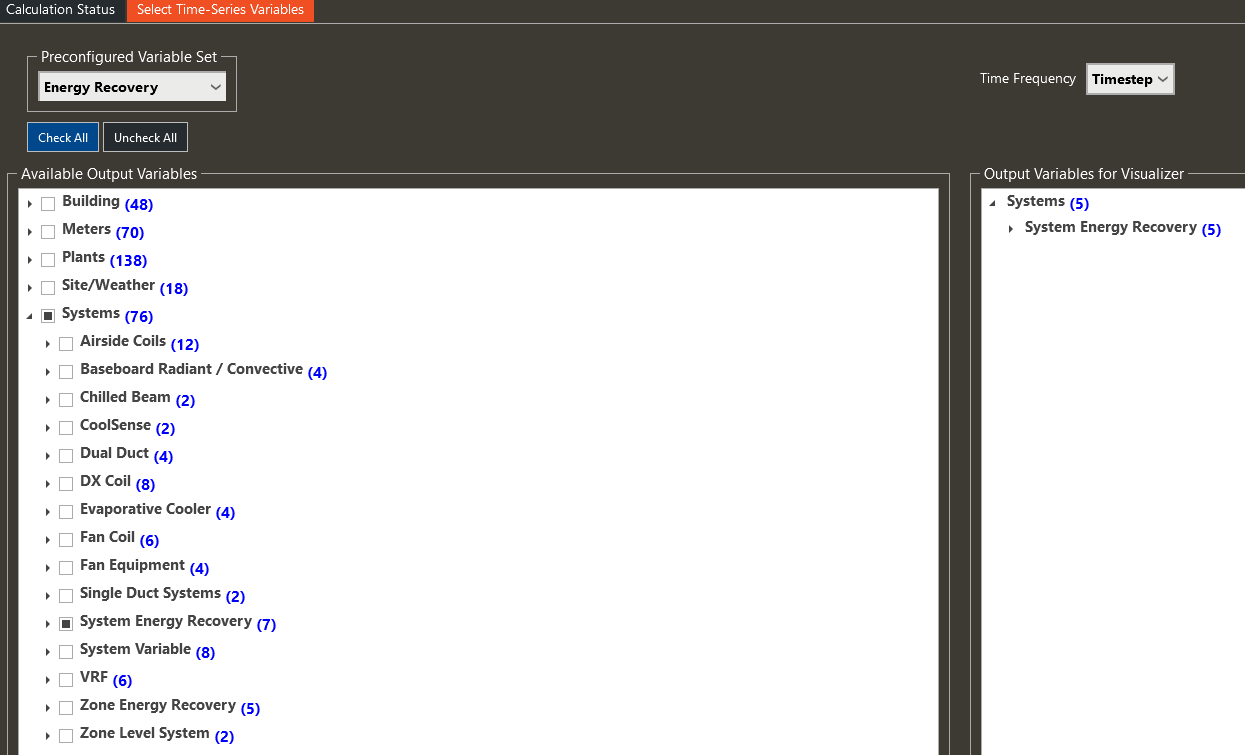The width and height of the screenshot is (1245, 755).
Task: Tick the VRF checkbox
Action: (66, 680)
